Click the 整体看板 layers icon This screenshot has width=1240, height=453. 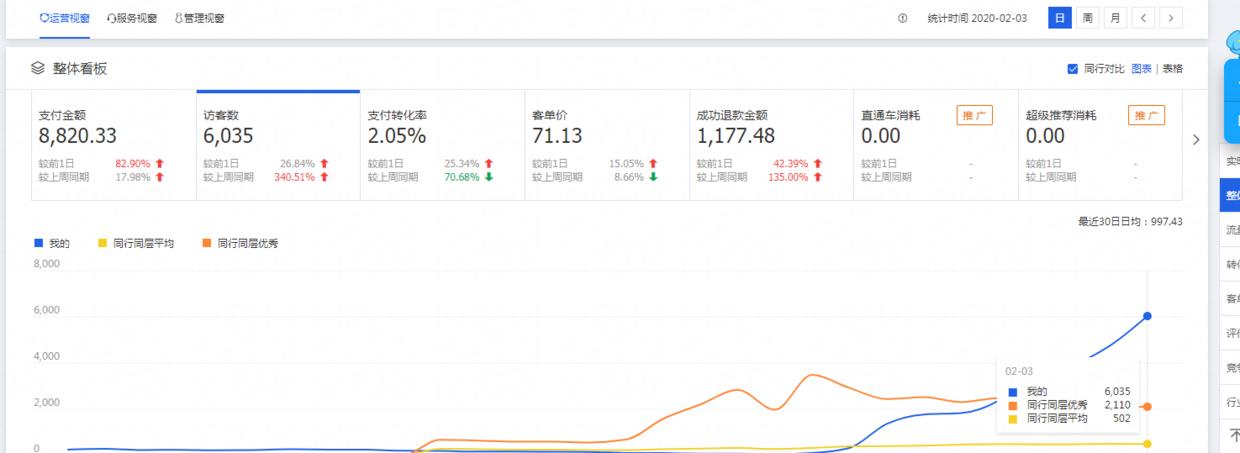tap(38, 68)
